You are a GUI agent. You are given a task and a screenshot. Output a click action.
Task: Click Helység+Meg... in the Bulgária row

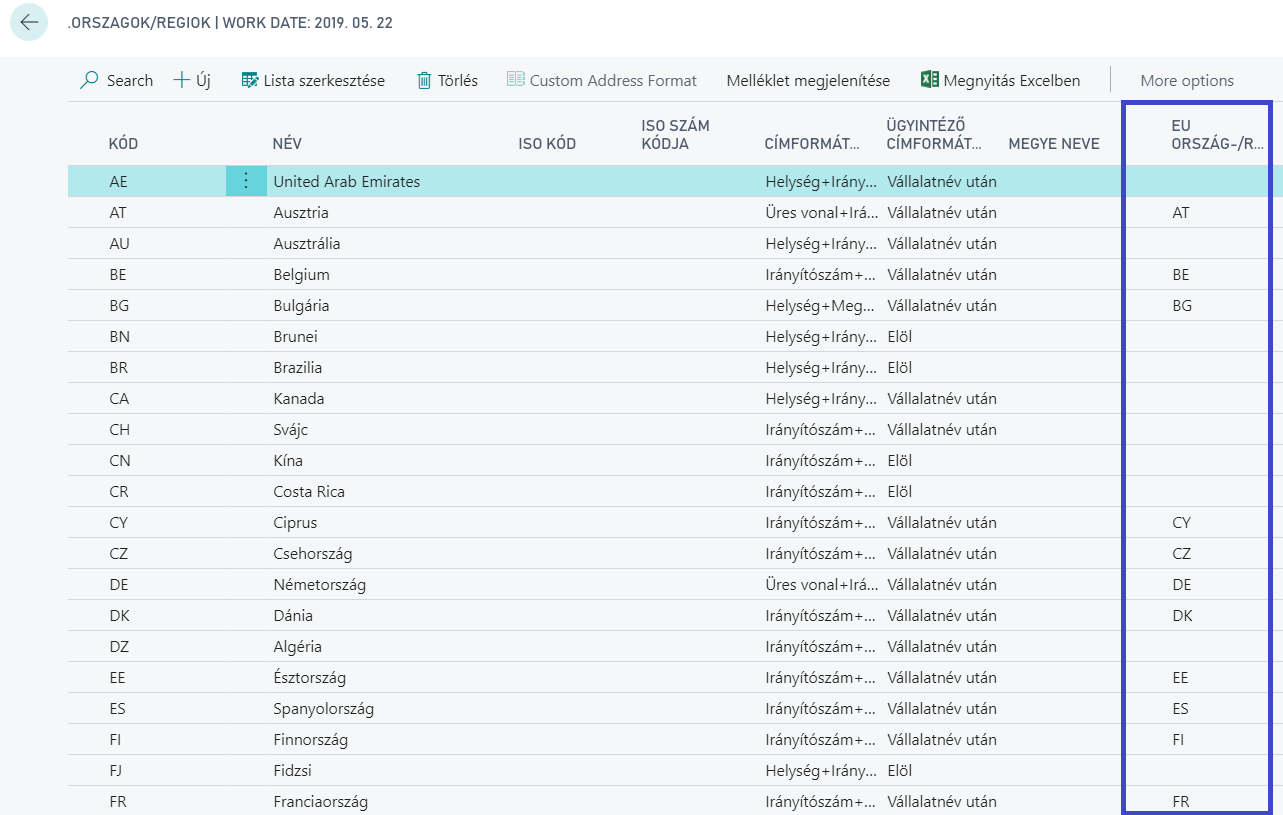click(x=822, y=306)
